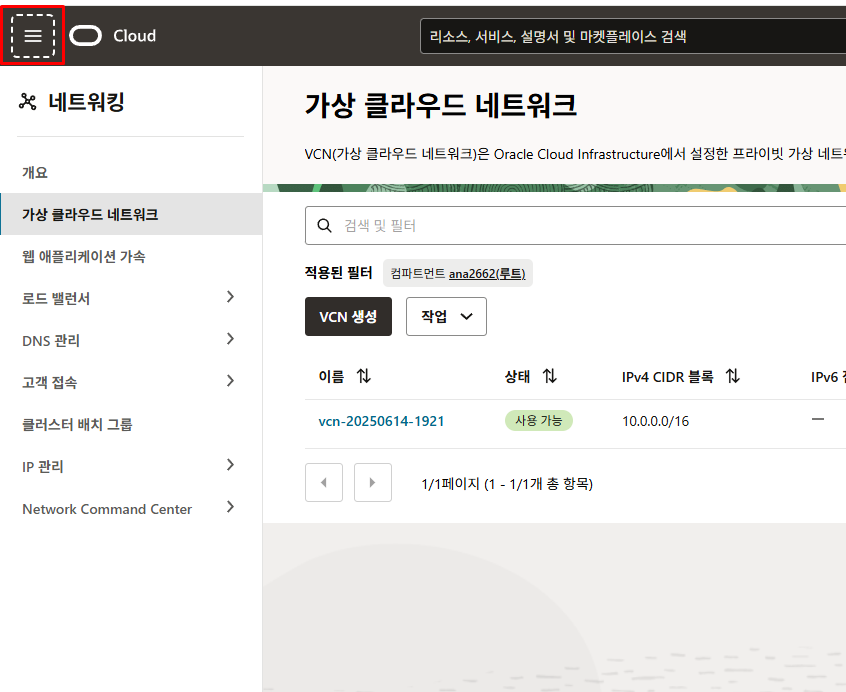Screen dimensions: 846x692
Task: Click the 가상 클라우드 네트워크 page title
Action: (441, 105)
